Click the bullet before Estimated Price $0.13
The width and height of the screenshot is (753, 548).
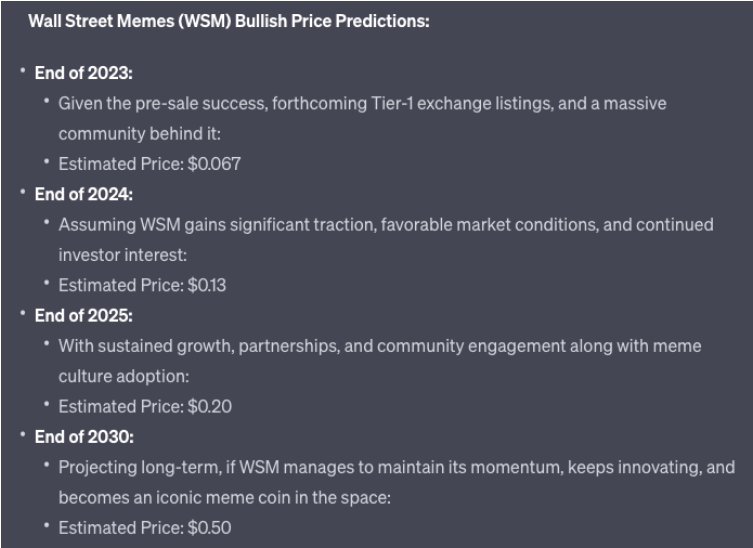coord(47,282)
